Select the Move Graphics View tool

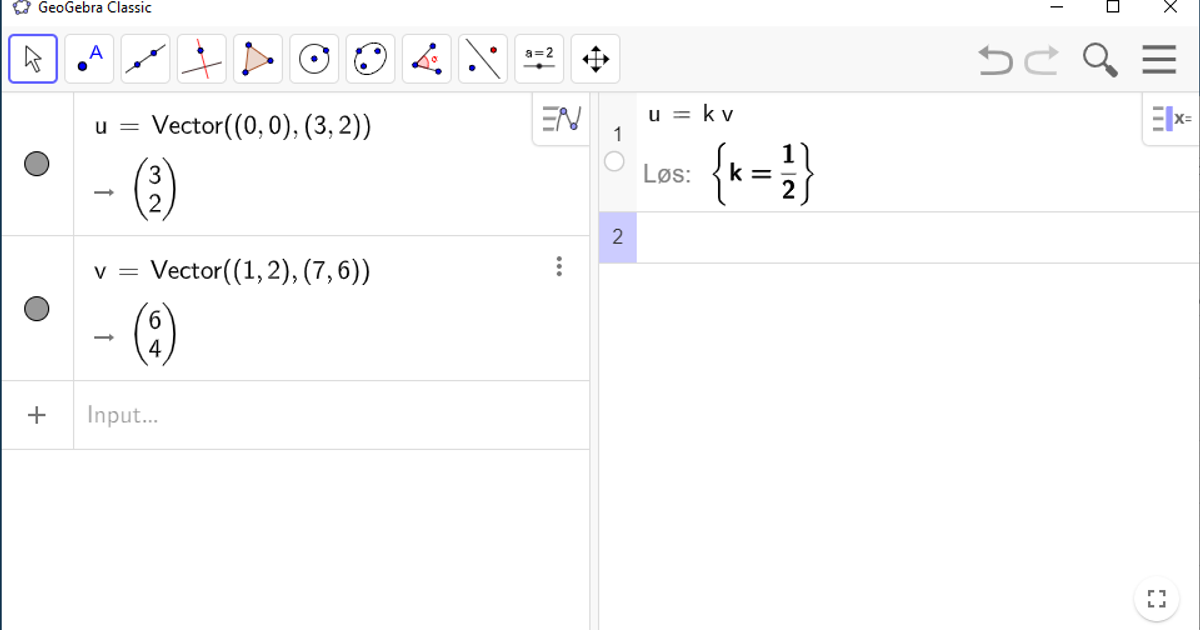coord(596,59)
